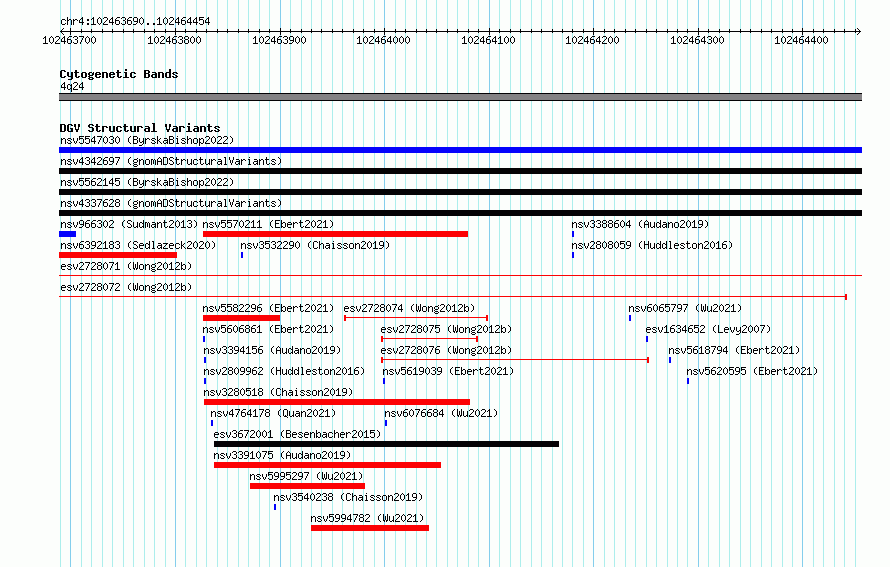Click esv2728074 (Wong2012b) label

point(409,308)
